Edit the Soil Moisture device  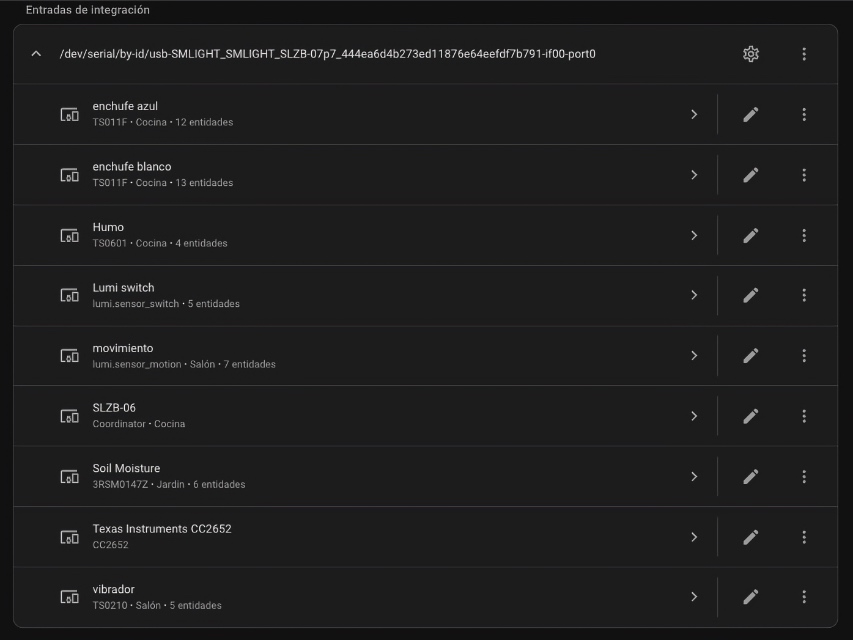click(751, 477)
